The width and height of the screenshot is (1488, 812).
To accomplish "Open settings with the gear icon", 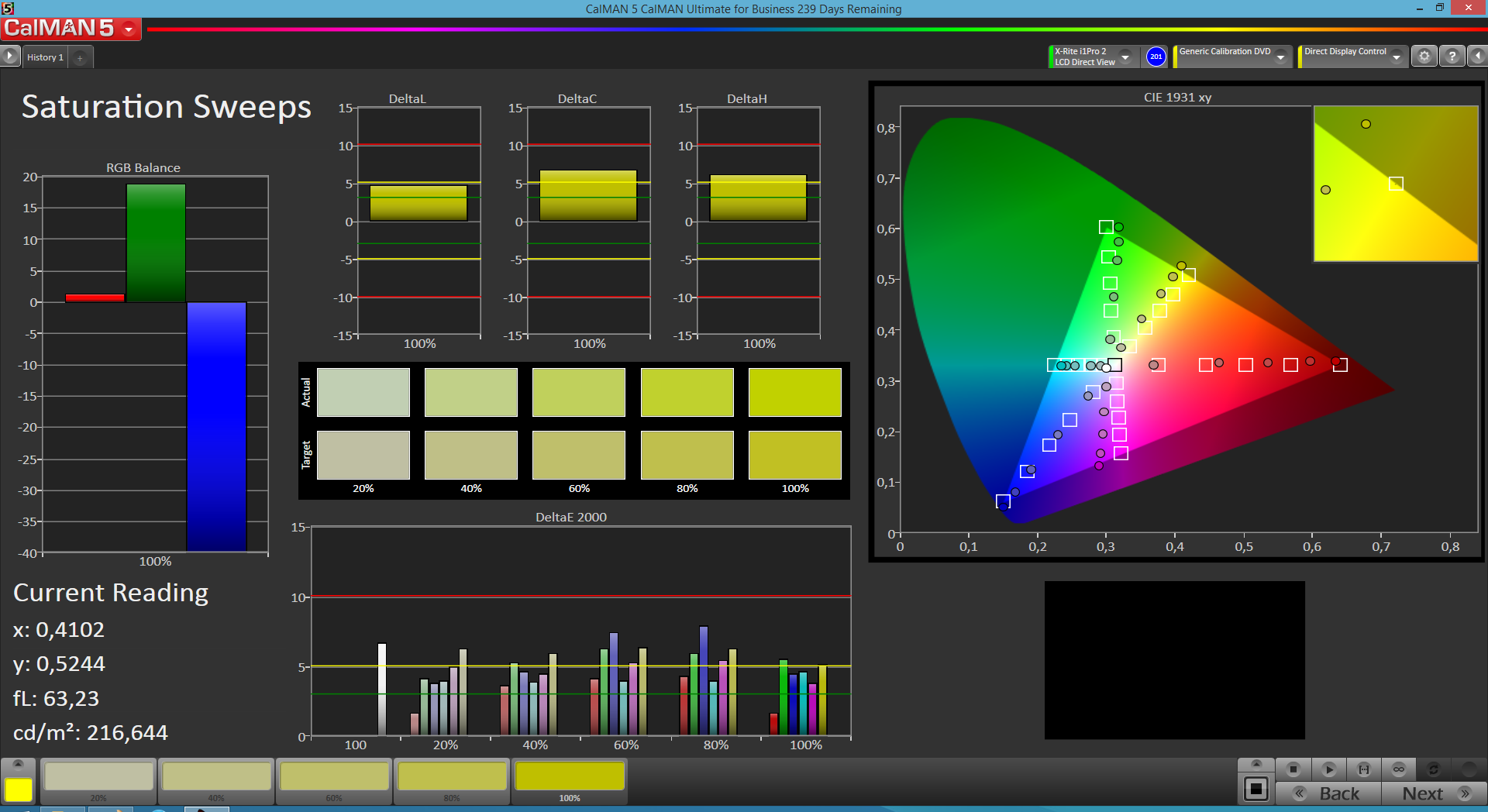I will (x=1424, y=57).
